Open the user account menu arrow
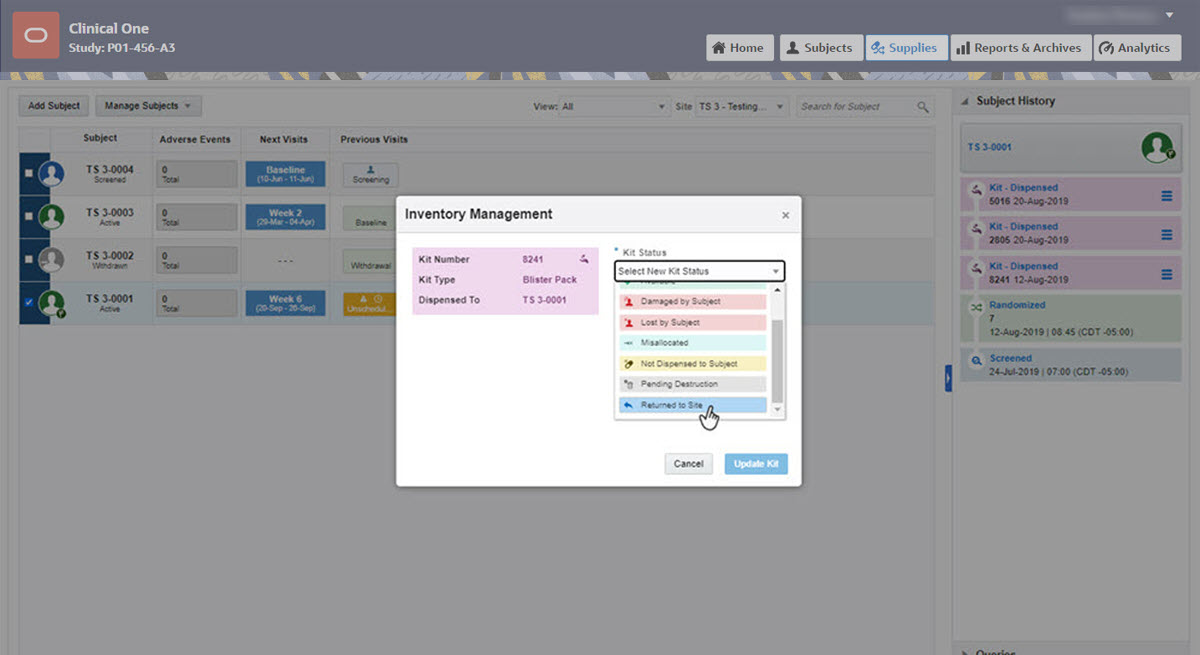This screenshot has width=1200, height=655. (x=1170, y=15)
